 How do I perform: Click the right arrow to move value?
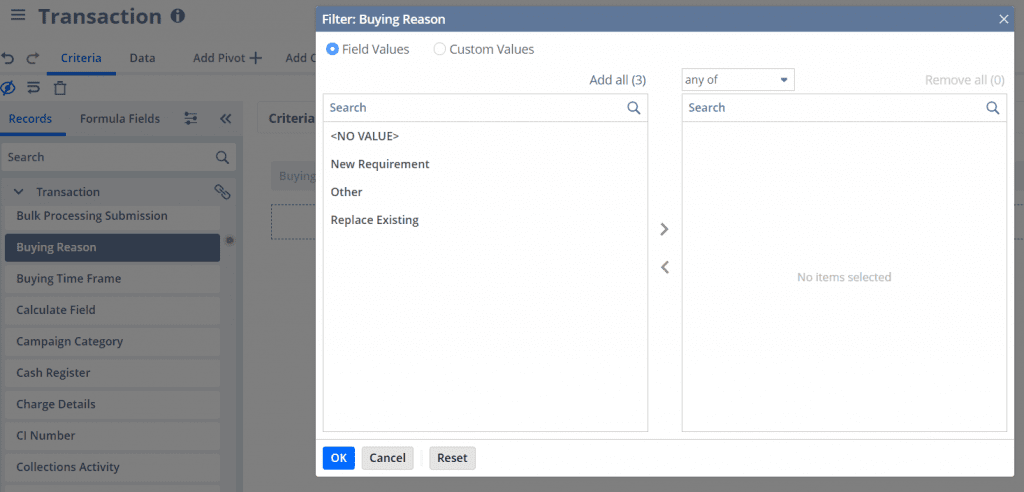pos(665,229)
